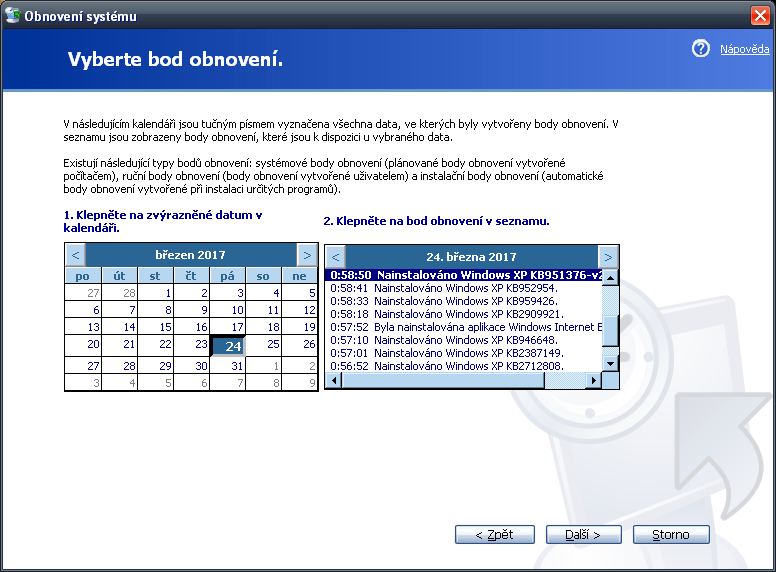Pick March 20 in the calendar

pyautogui.click(x=83, y=344)
